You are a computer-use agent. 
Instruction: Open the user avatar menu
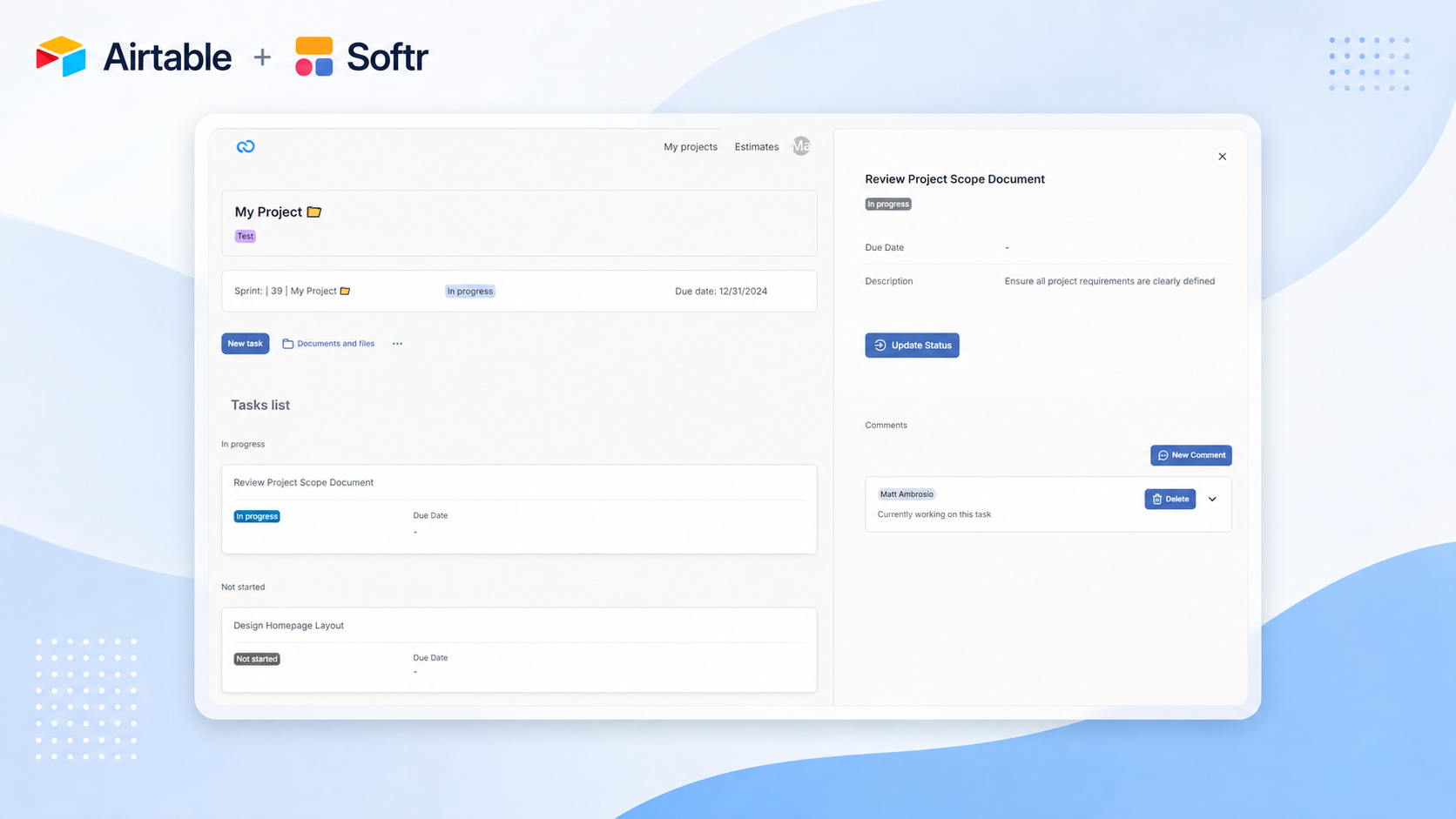[801, 146]
